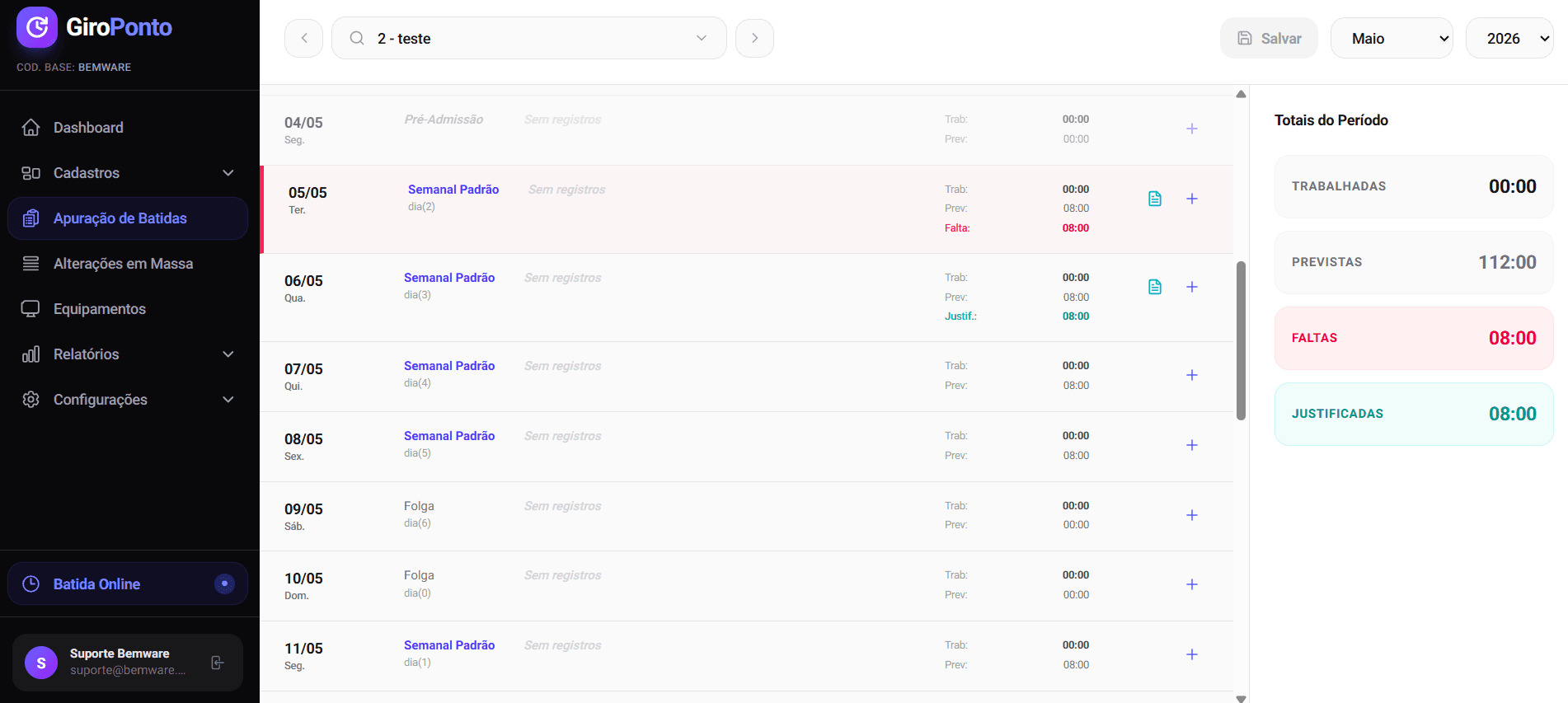Open Semanal Padrão schedule on 08/05
This screenshot has height=703, width=1568.
pos(449,436)
